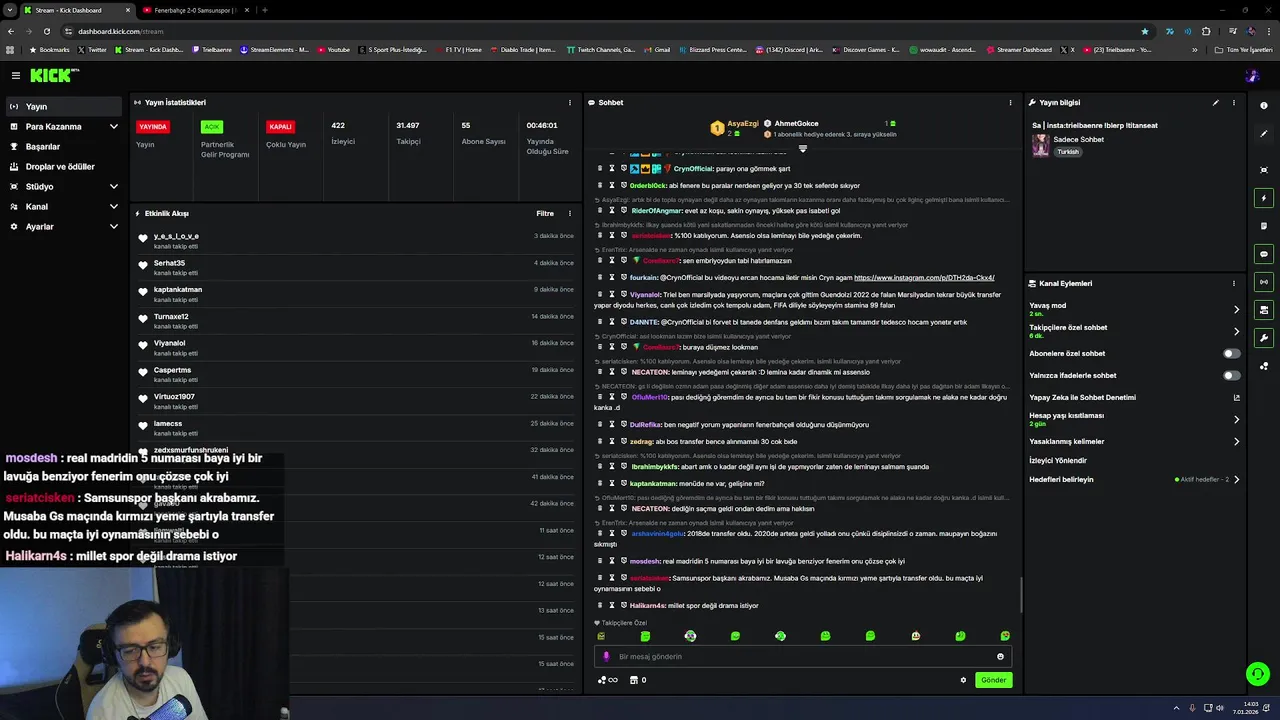
Task: Click the Turkish language tag
Action: tap(1068, 152)
